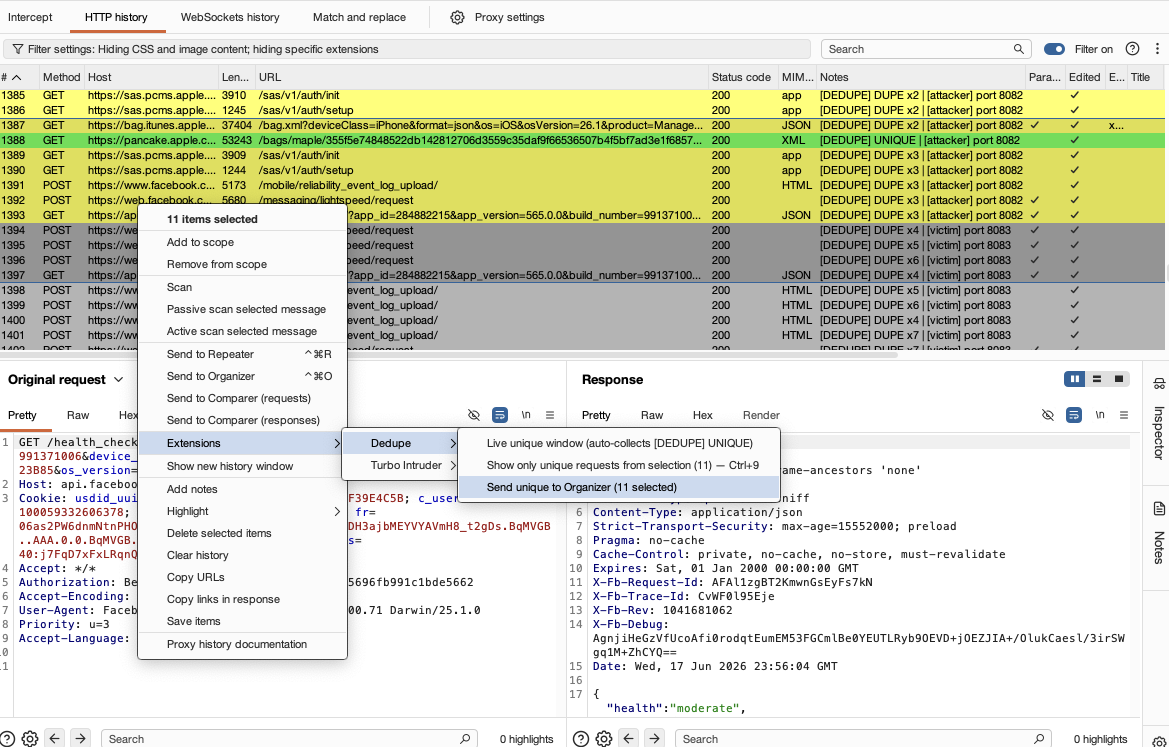Switch Response to top-bottom layout icon
1169x747 pixels.
pos(1097,379)
